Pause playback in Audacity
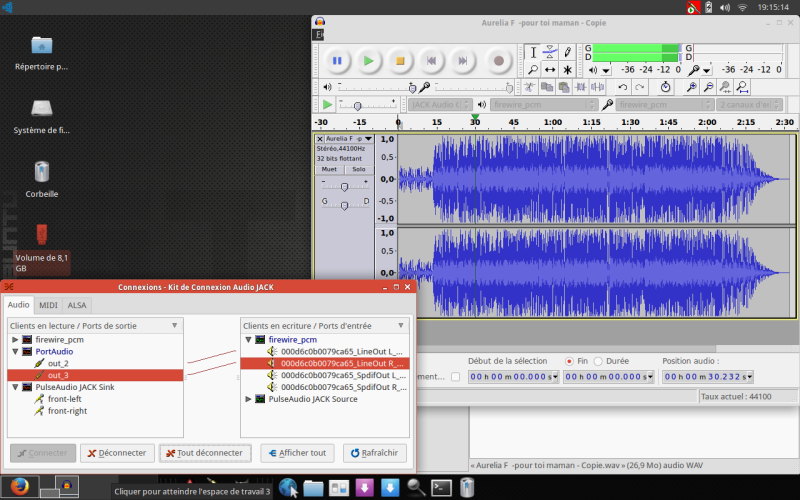 point(337,61)
